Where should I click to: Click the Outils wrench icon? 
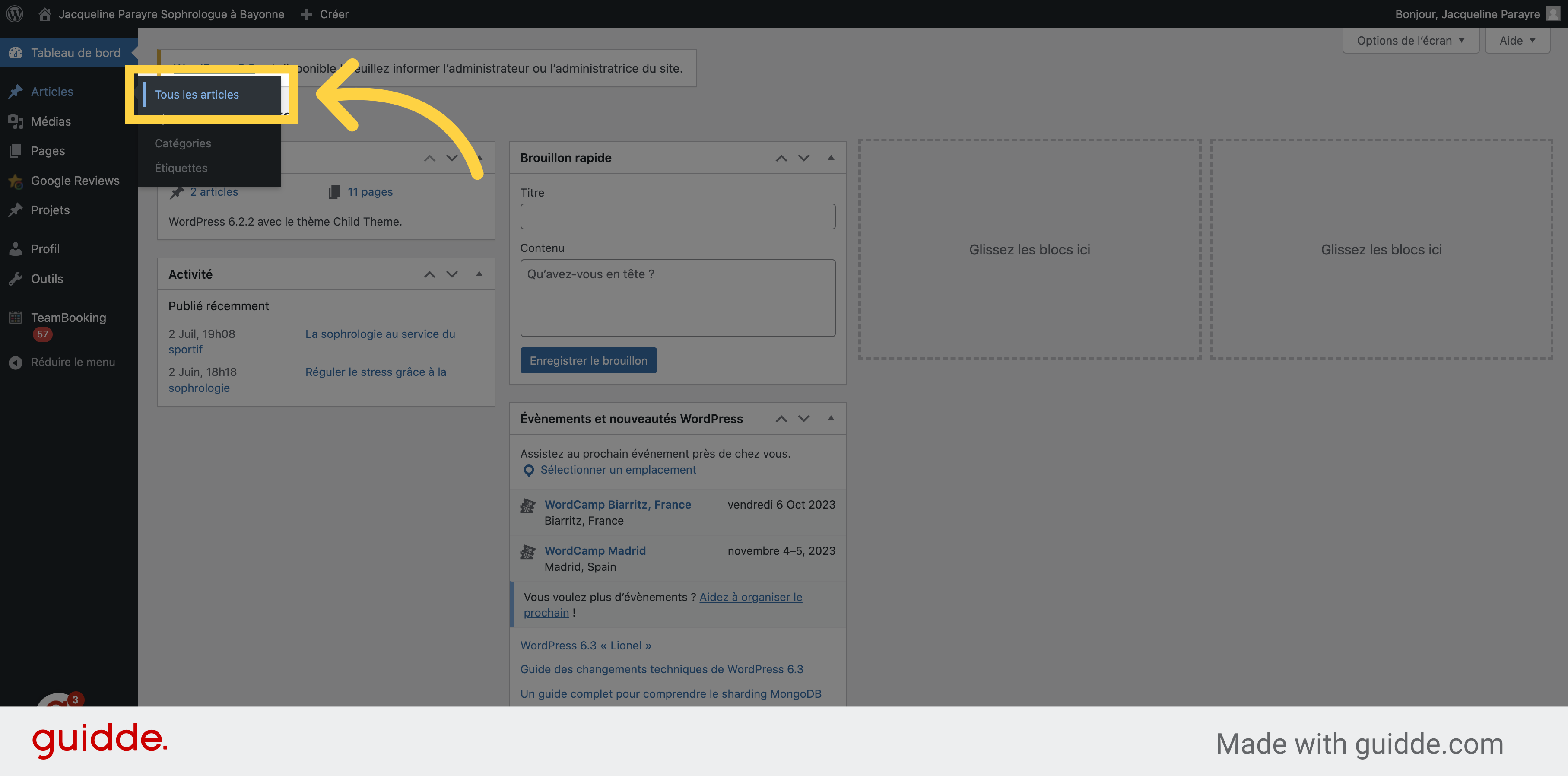(x=16, y=278)
